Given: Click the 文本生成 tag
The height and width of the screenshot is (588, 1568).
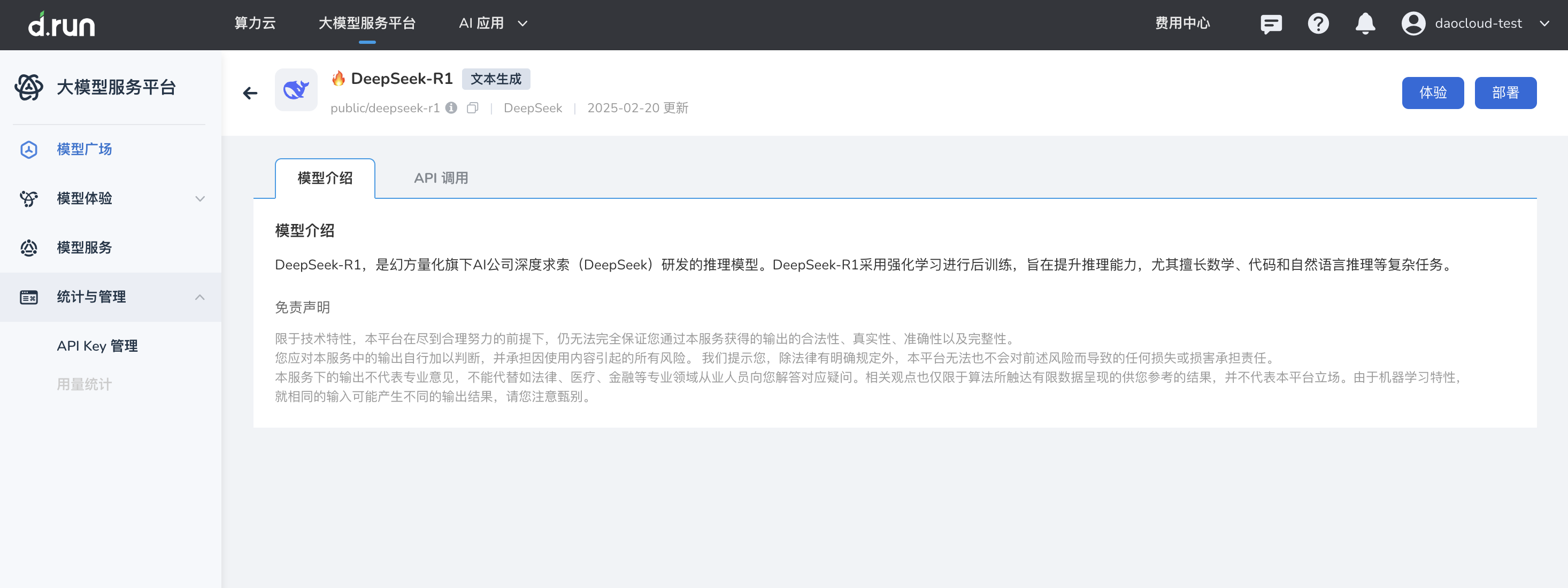Looking at the screenshot, I should [496, 79].
